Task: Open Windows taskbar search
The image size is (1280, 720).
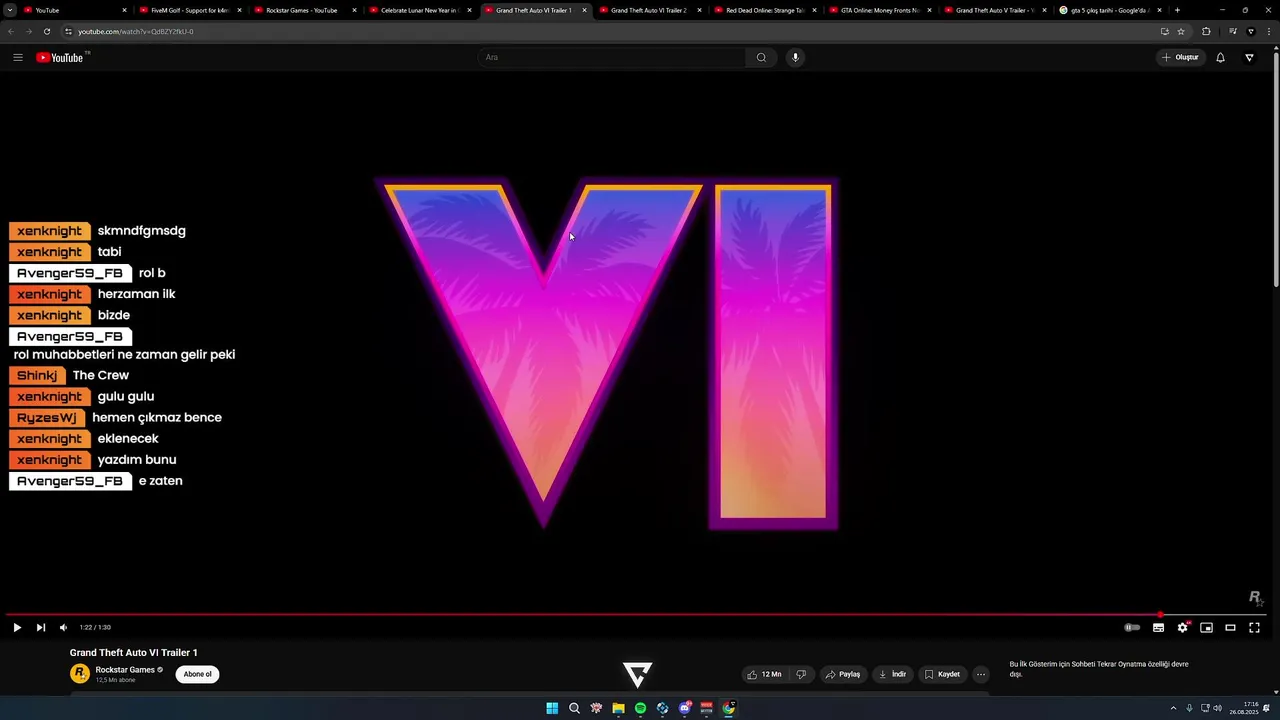Action: tap(574, 708)
